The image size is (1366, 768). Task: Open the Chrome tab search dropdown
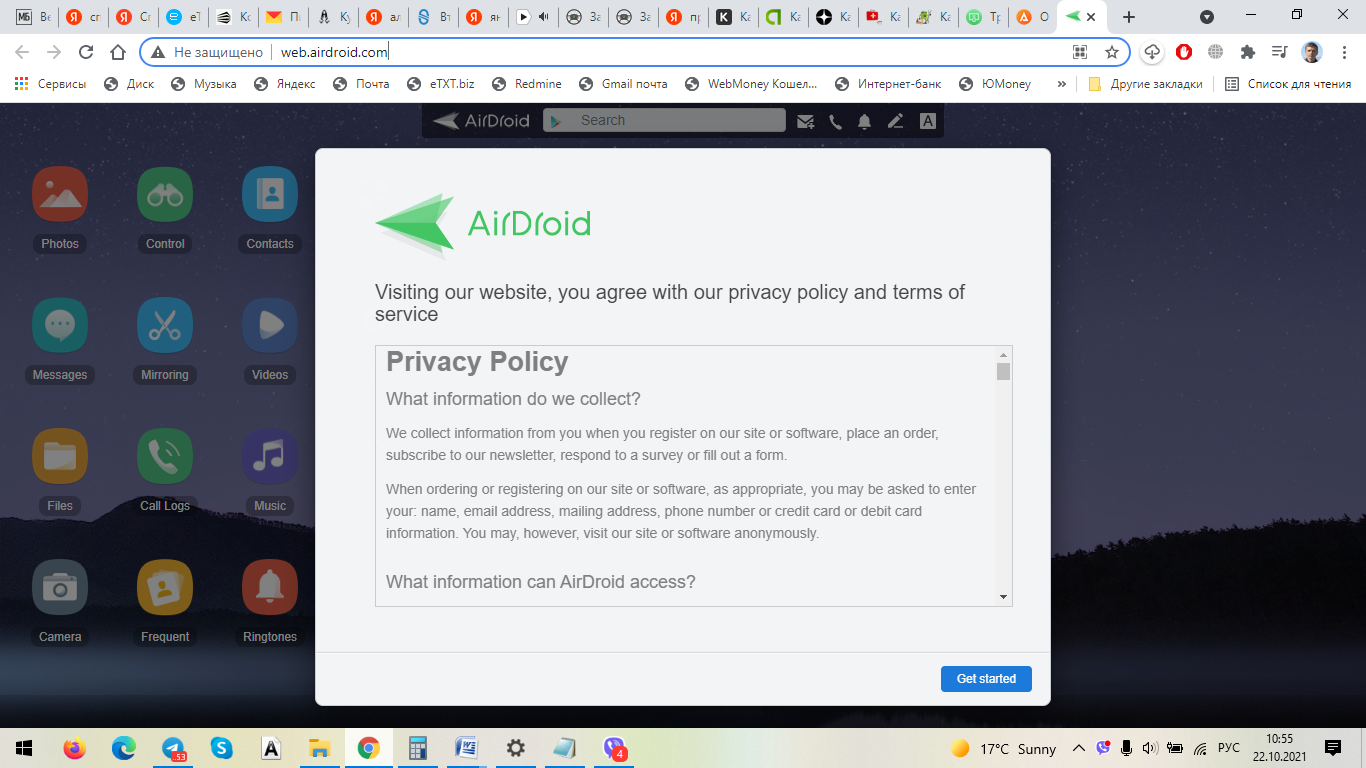click(1207, 17)
